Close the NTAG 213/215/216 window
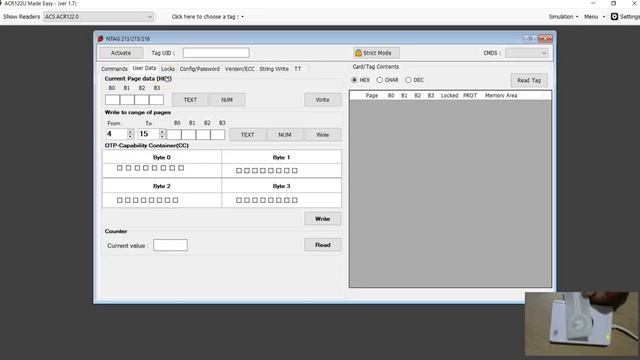Viewport: 640px width, 360px height. point(545,39)
